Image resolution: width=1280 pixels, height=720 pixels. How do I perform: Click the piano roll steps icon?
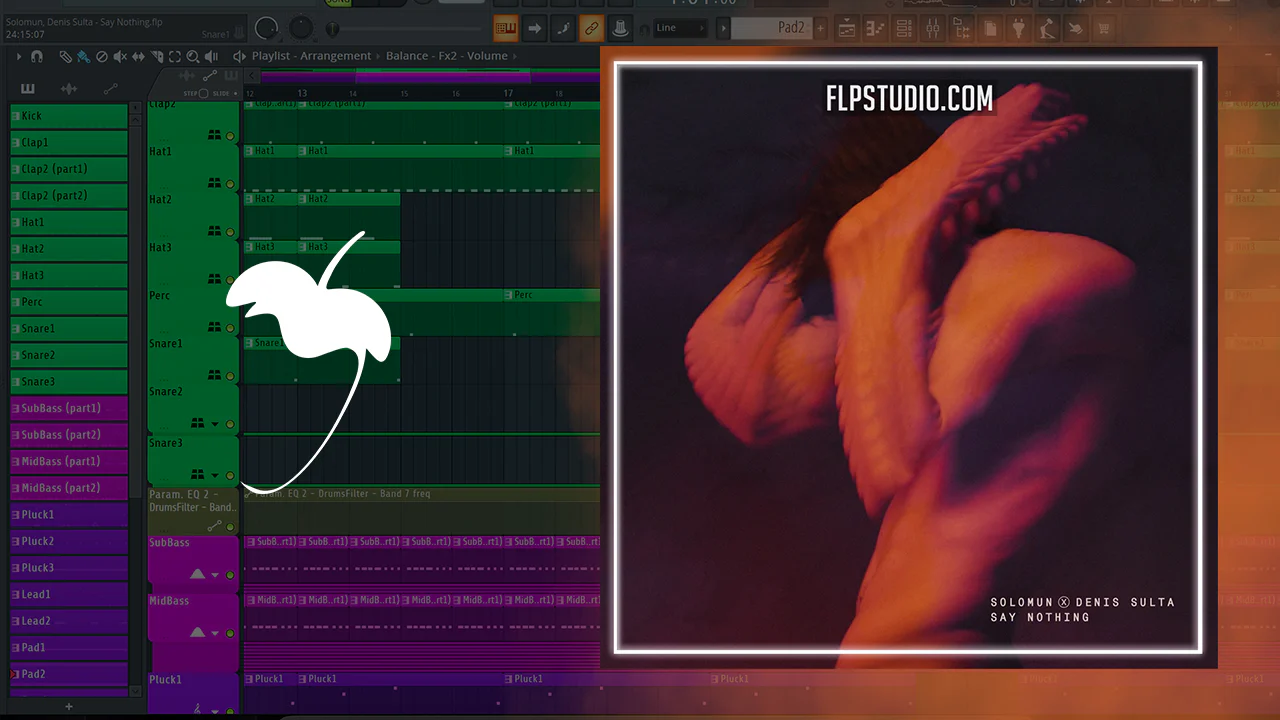click(875, 28)
